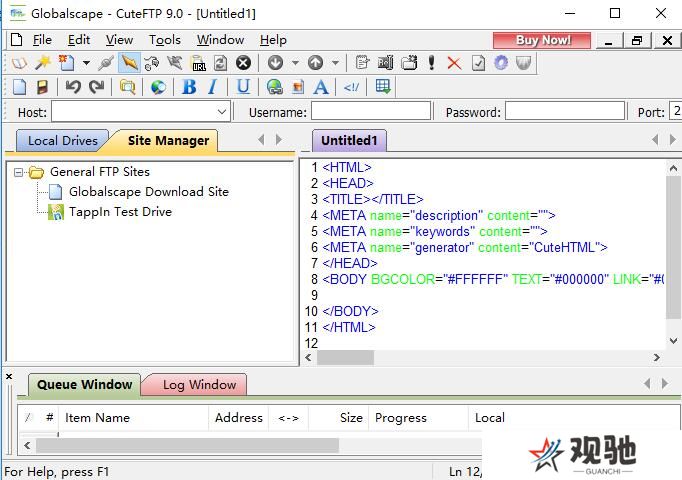
Task: Switch to the Local Drives tab
Action: (x=62, y=140)
